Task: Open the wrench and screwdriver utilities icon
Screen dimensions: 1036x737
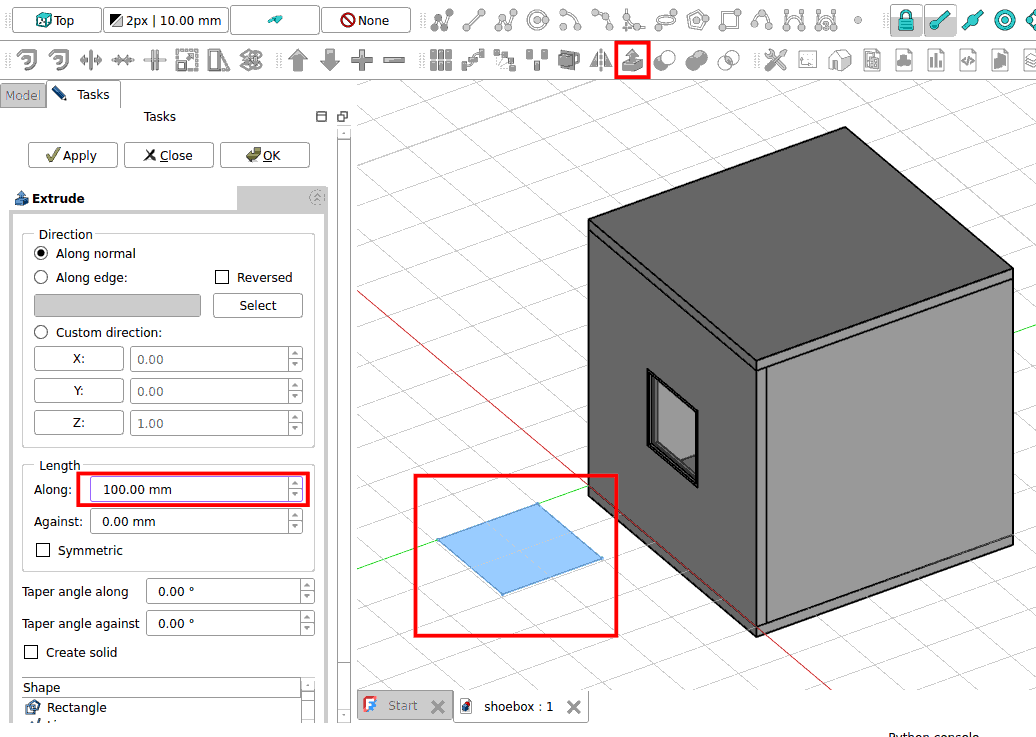Action: pos(775,61)
